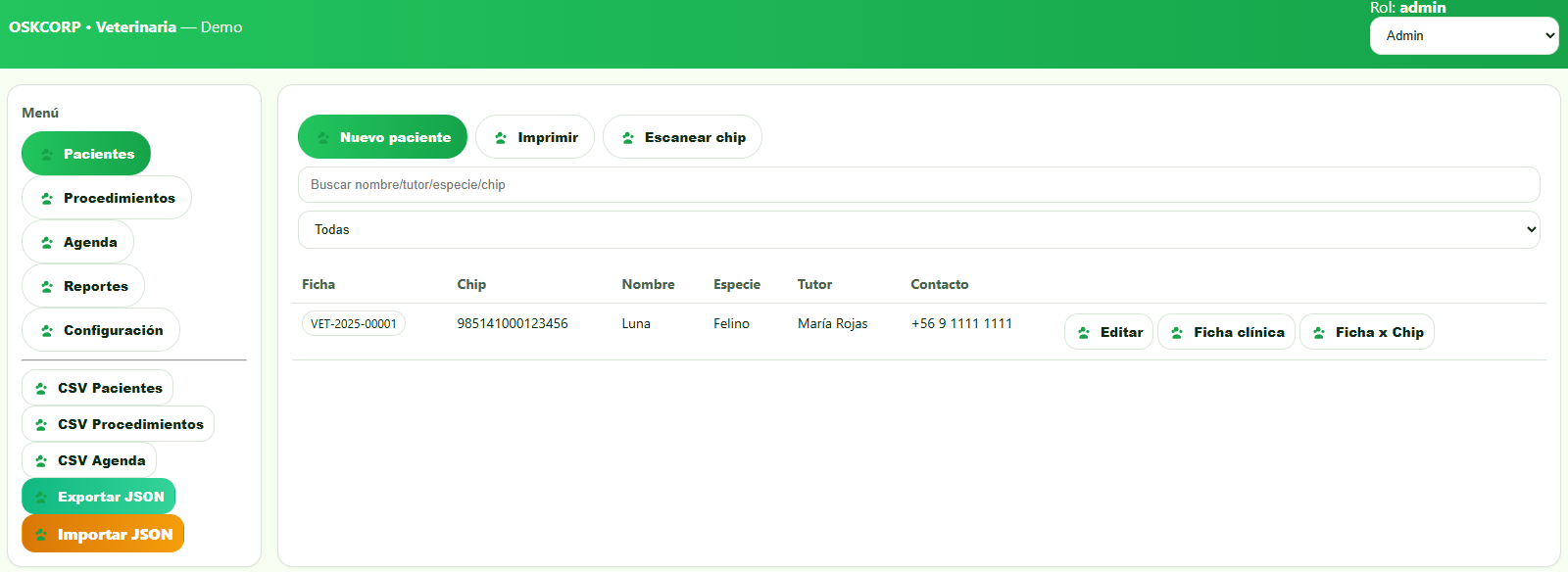Click the paw icon on Nuevo paciente
Viewport: 1568px width, 572px height.
[x=322, y=138]
